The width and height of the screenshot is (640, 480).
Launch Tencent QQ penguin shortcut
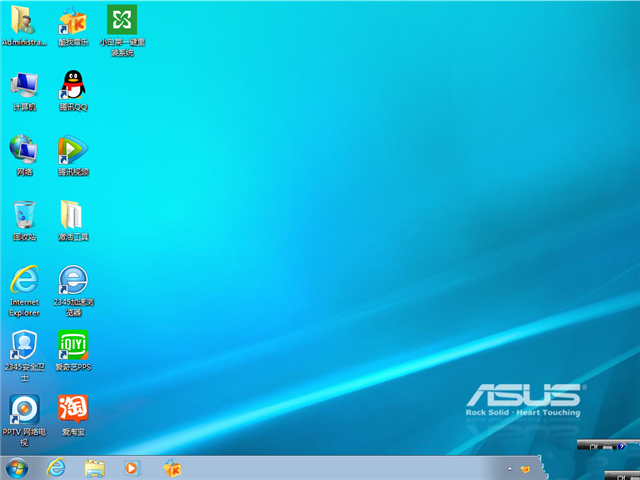[x=72, y=85]
